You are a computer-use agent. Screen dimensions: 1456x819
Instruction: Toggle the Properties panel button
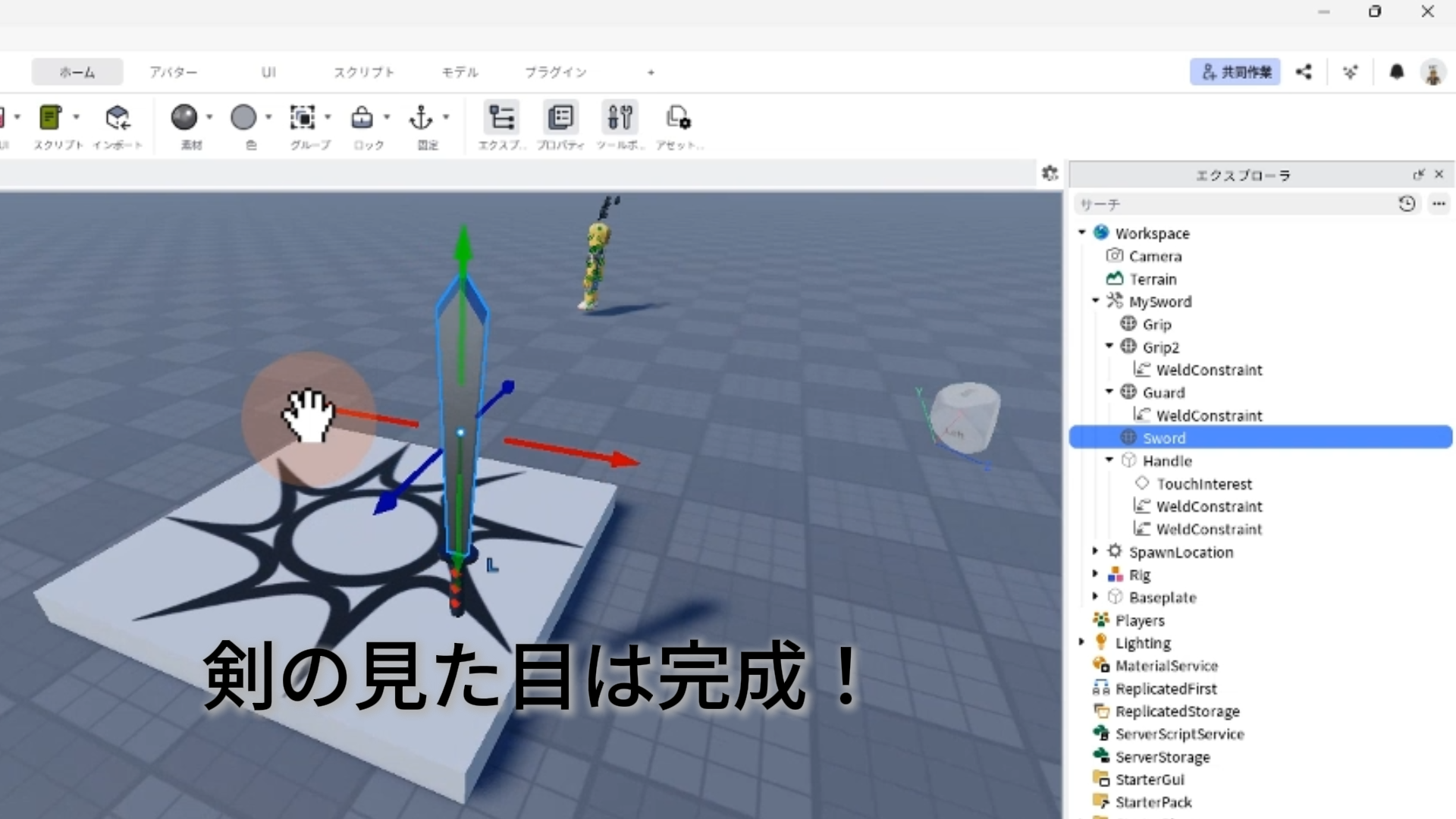(560, 118)
